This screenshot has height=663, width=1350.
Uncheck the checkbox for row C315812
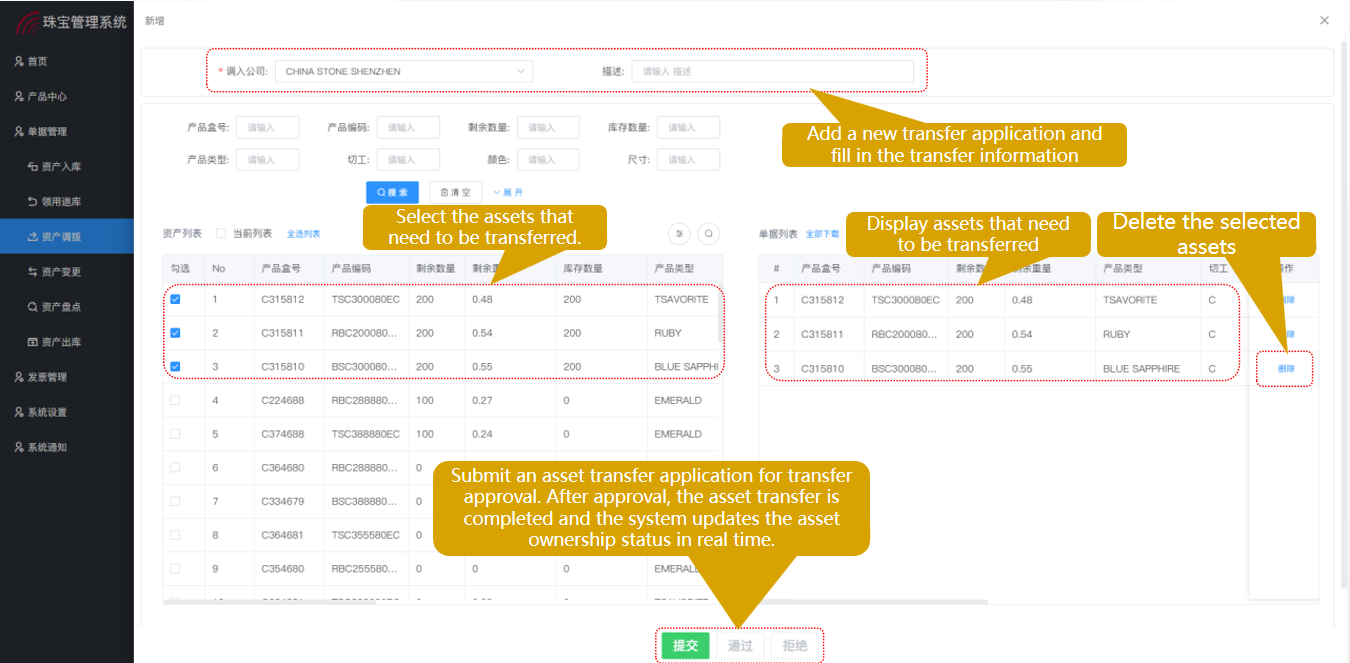[176, 299]
